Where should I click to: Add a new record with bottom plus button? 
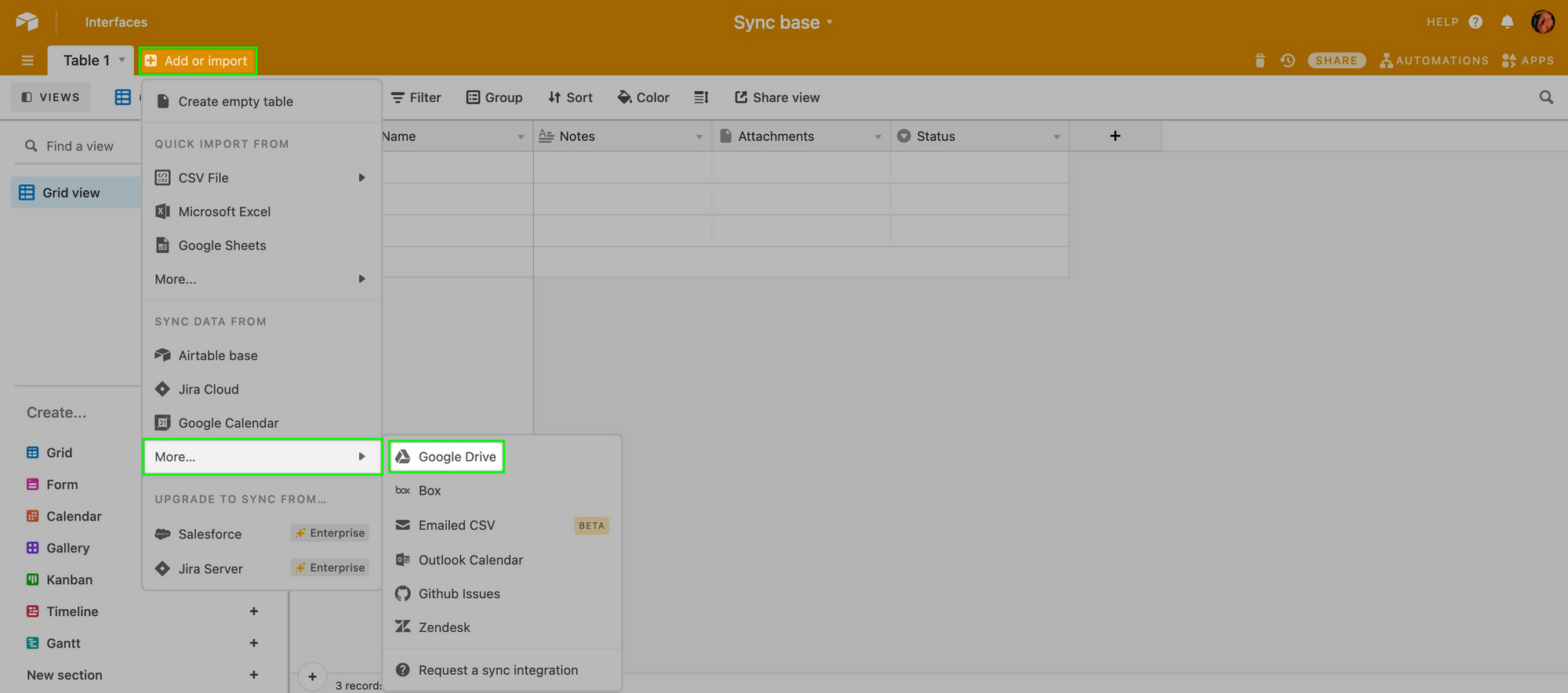click(312, 677)
